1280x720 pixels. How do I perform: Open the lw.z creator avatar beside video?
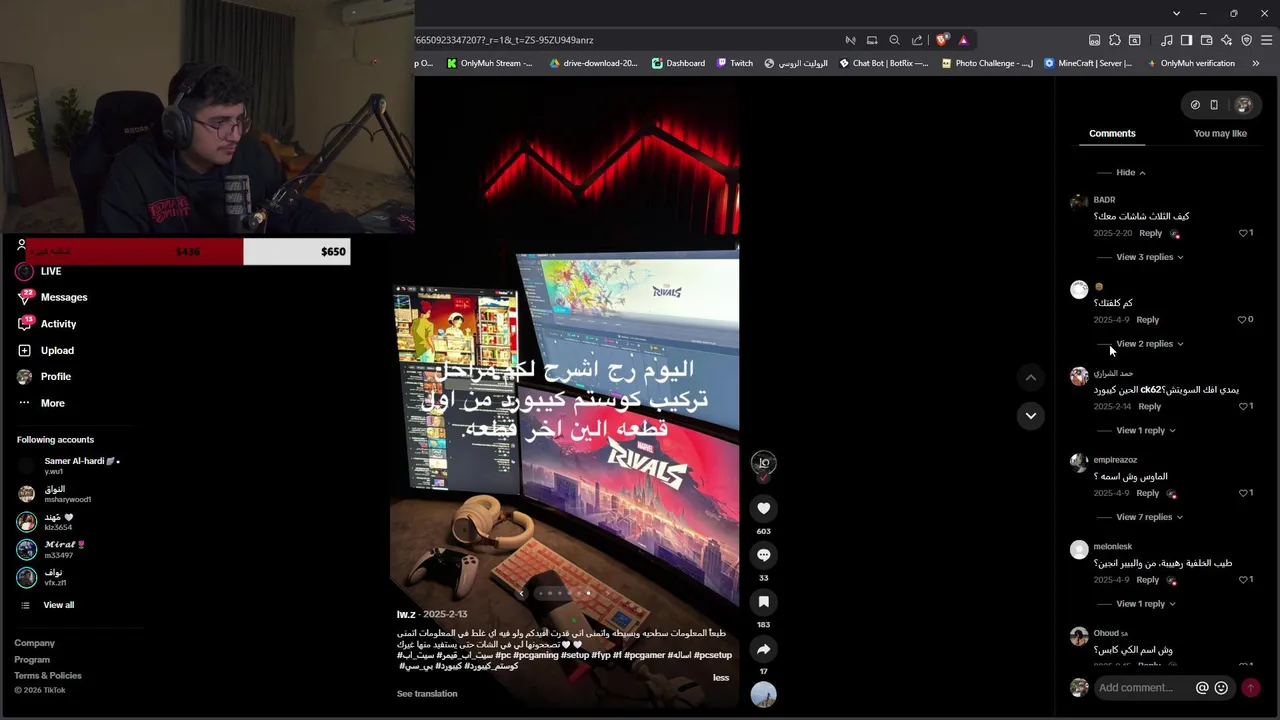point(763,463)
